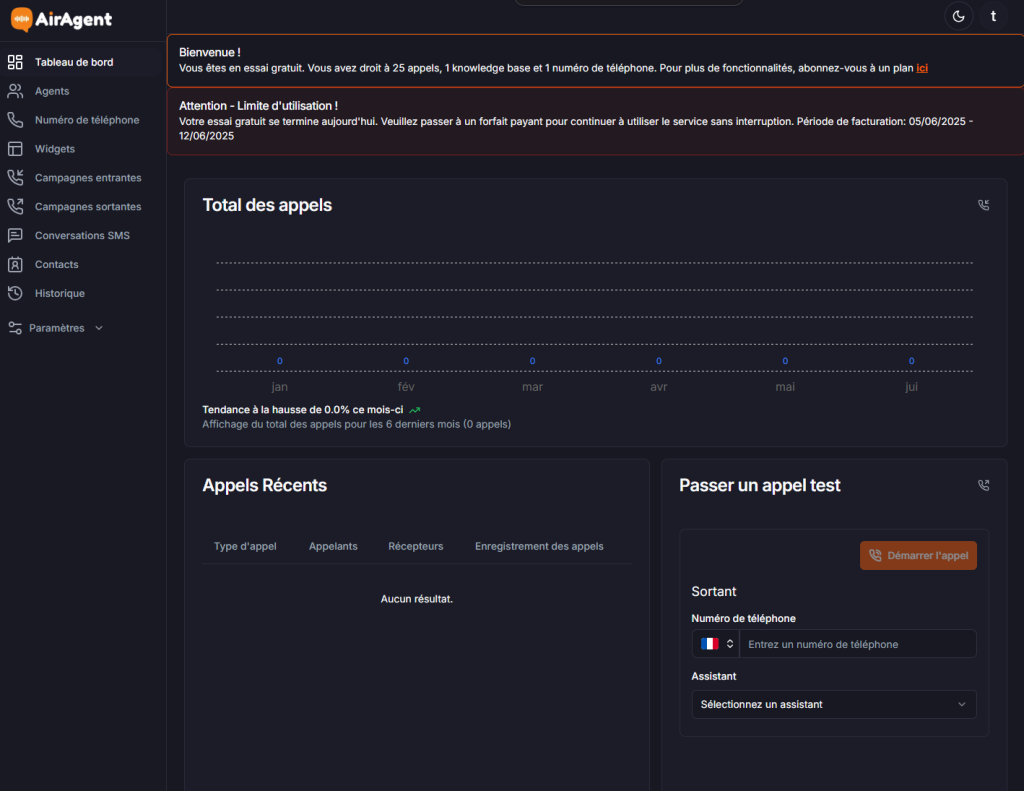Open Campagnes entrantes
The image size is (1024, 791).
pos(88,178)
